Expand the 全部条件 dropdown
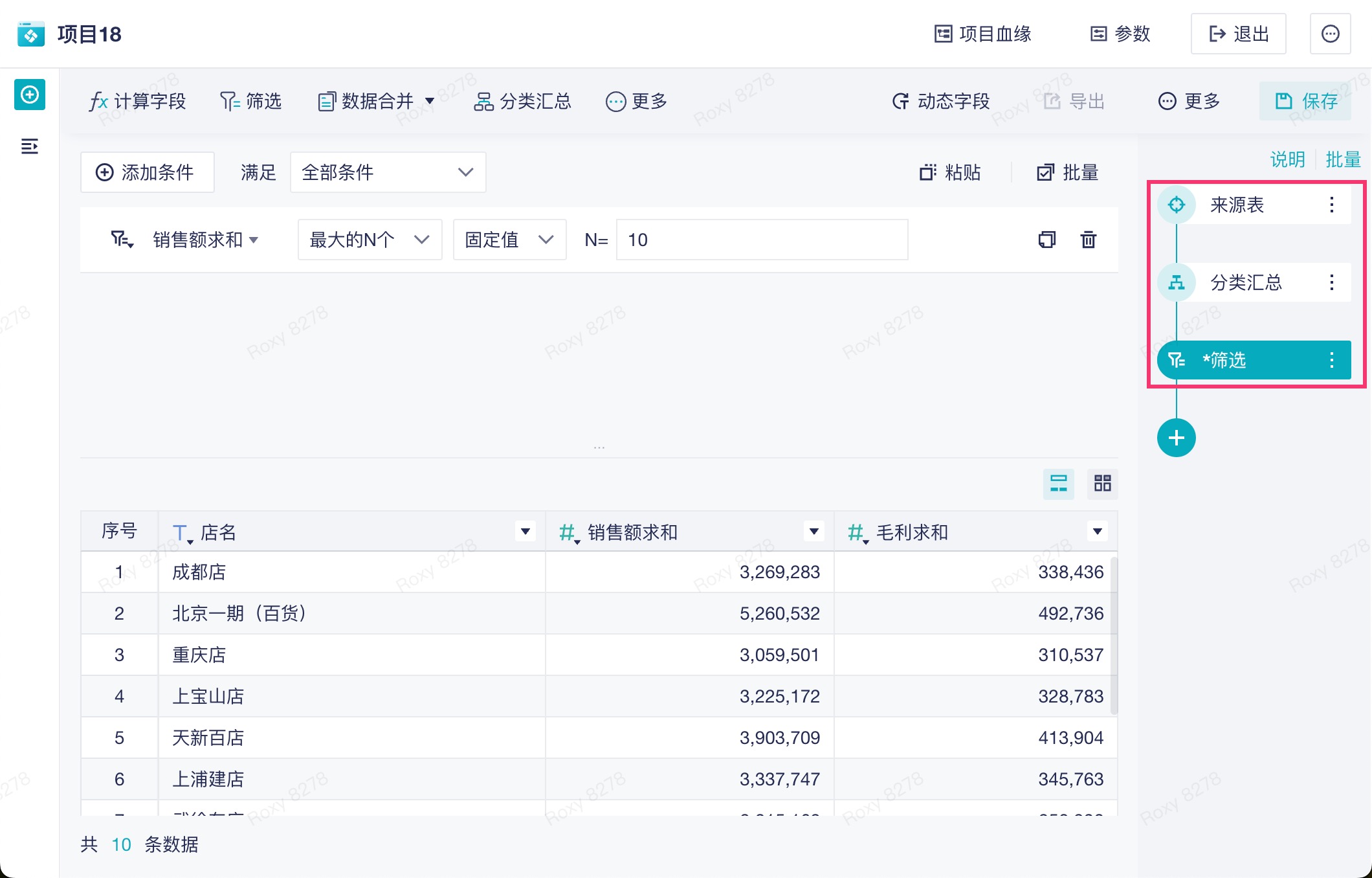 tap(388, 172)
